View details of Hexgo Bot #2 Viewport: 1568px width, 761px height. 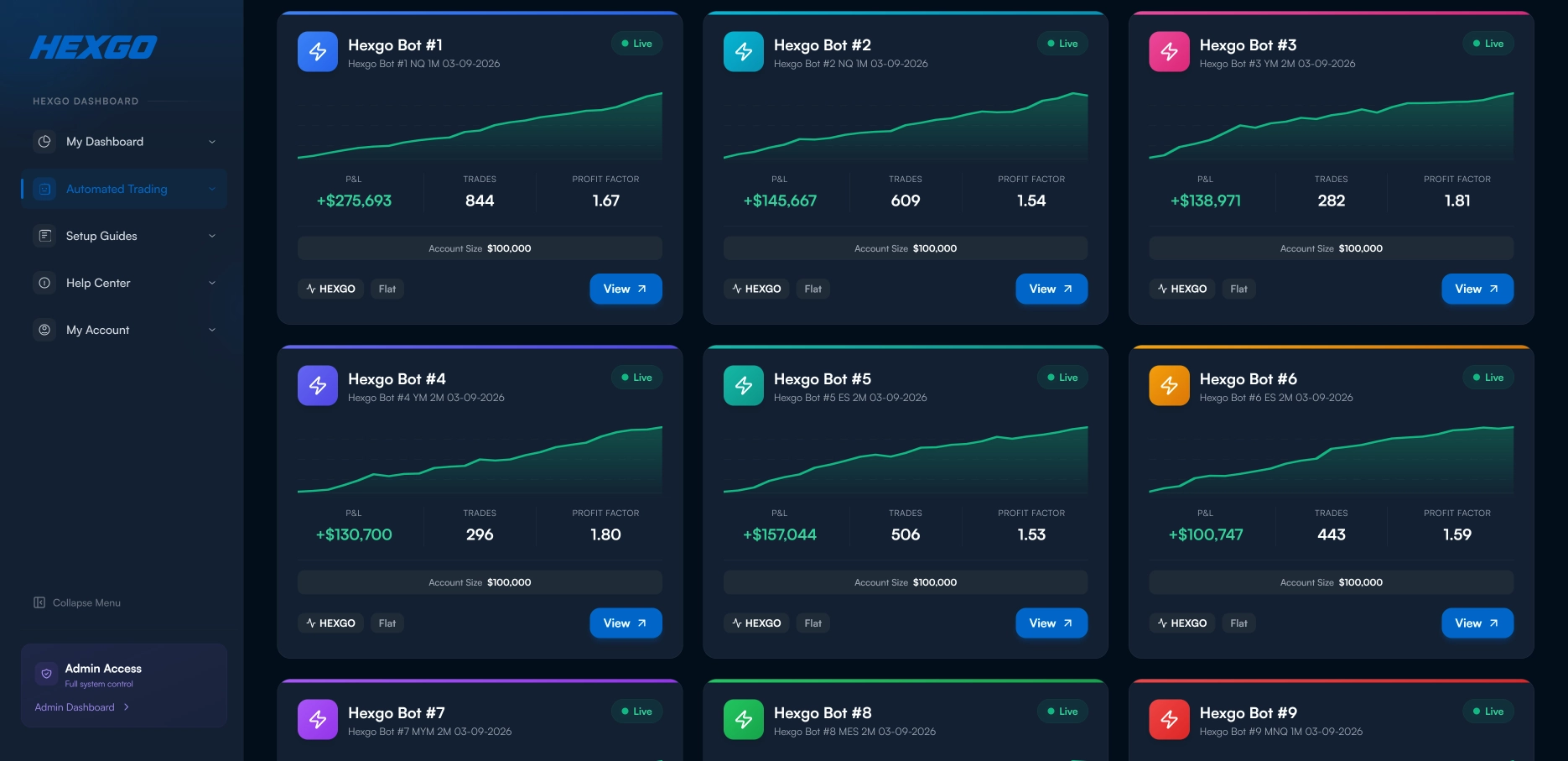click(1051, 289)
